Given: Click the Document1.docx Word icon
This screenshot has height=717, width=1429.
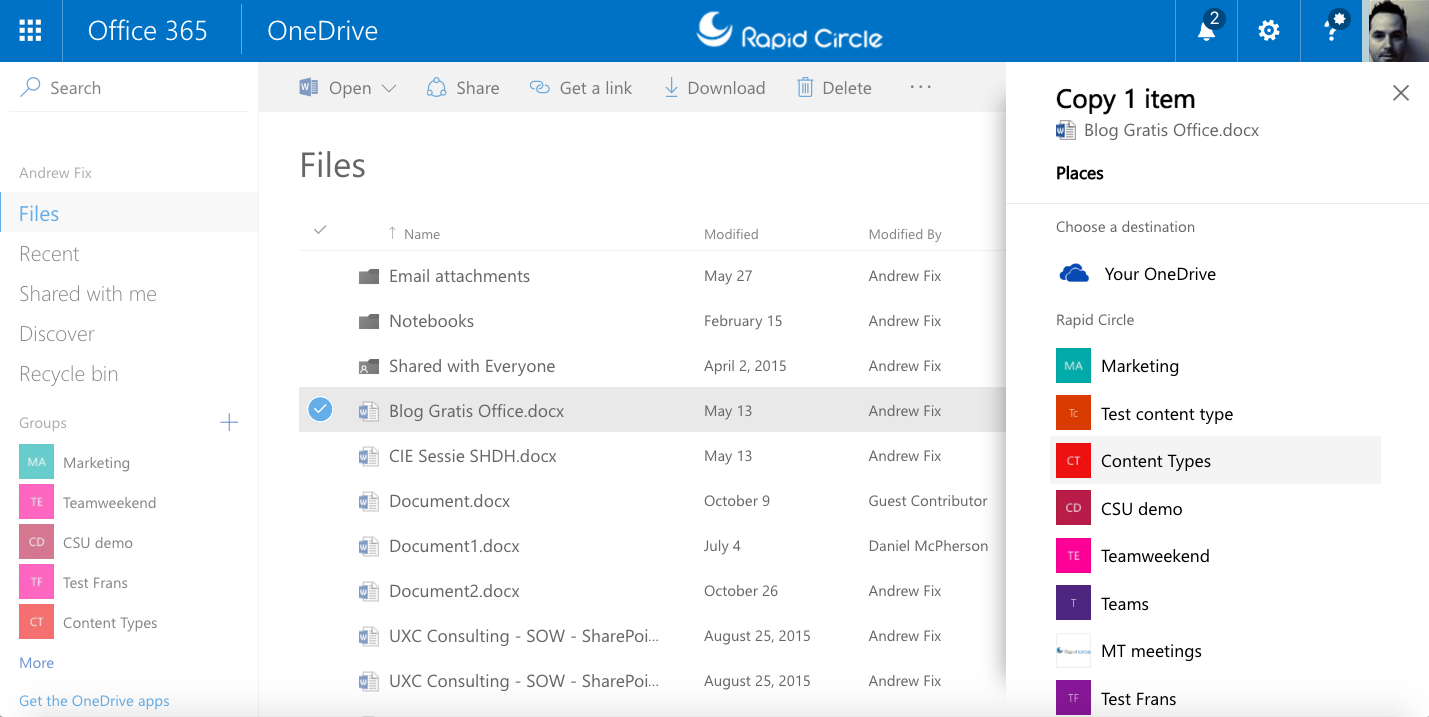Looking at the screenshot, I should (369, 546).
